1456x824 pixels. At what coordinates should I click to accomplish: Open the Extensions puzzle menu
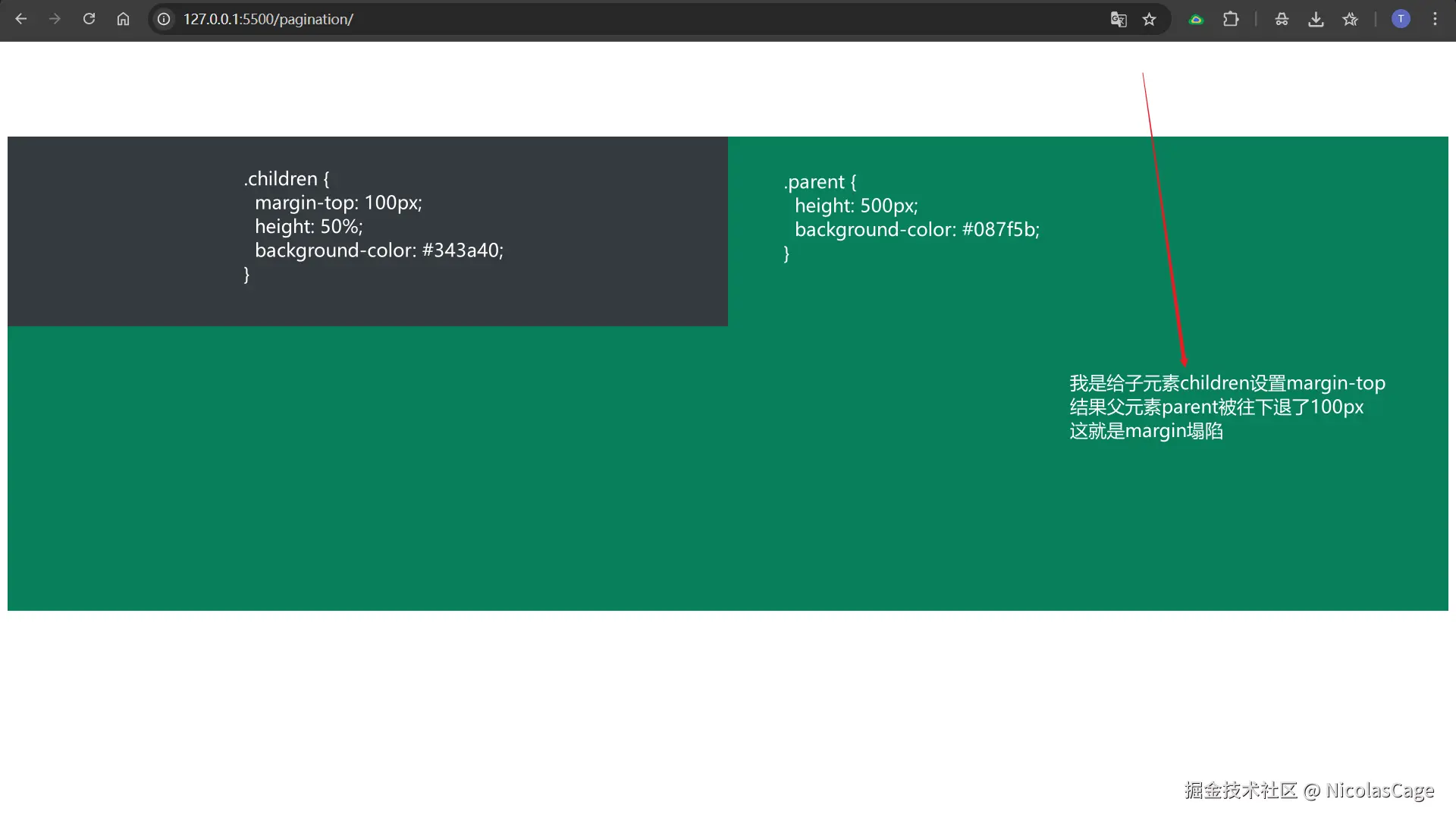(1231, 19)
